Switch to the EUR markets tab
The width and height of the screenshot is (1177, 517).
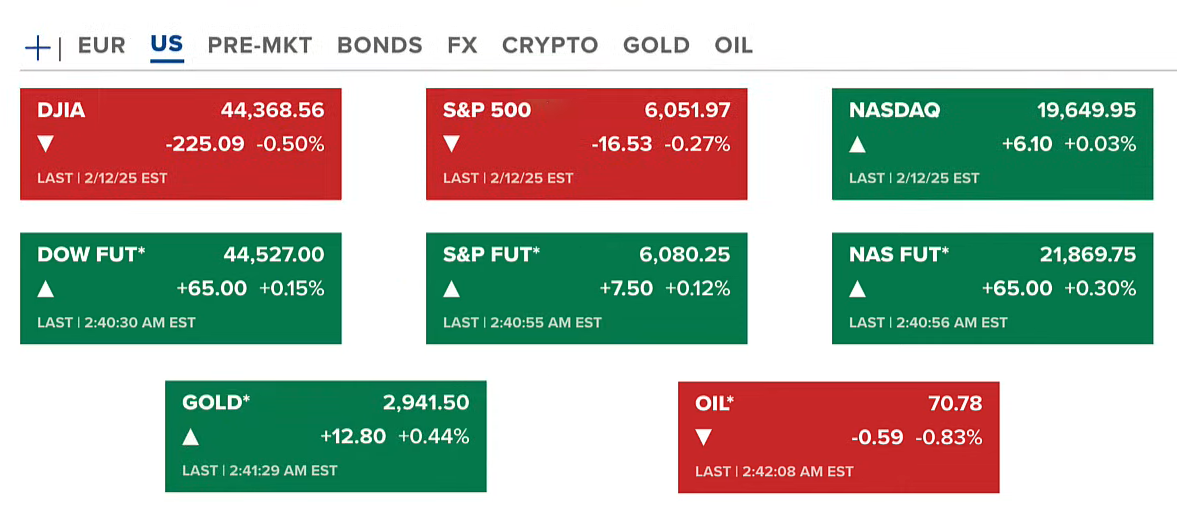(x=101, y=45)
